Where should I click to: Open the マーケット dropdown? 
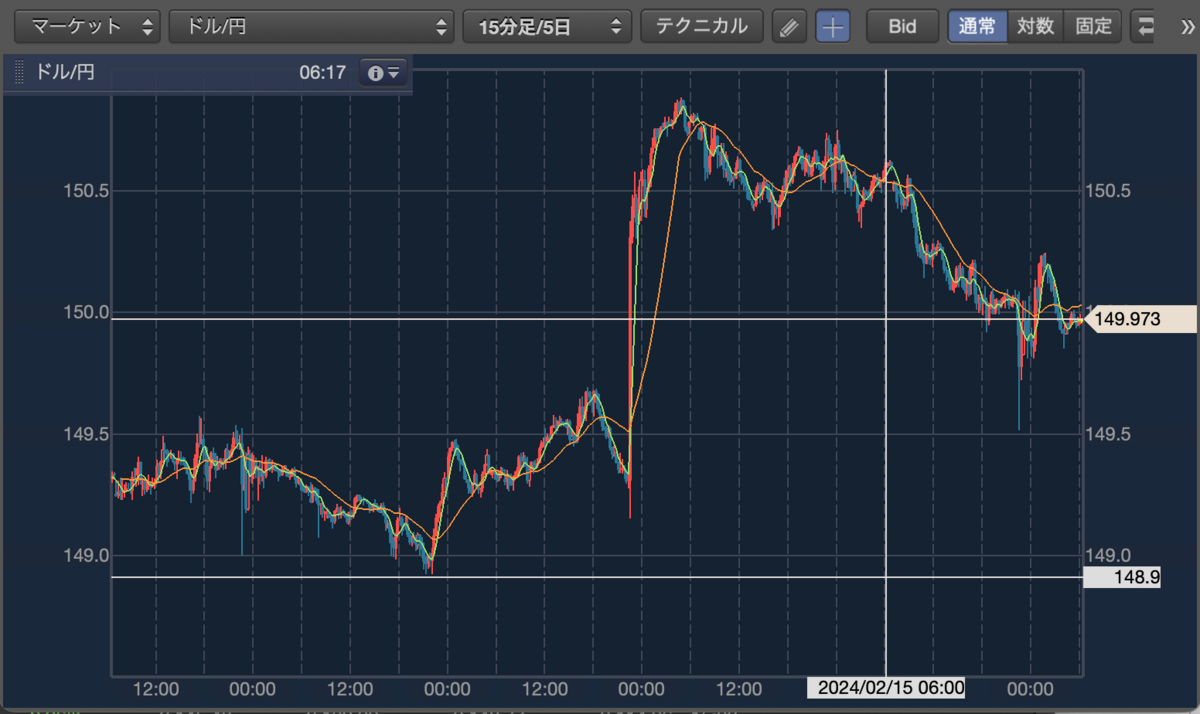pos(87,27)
